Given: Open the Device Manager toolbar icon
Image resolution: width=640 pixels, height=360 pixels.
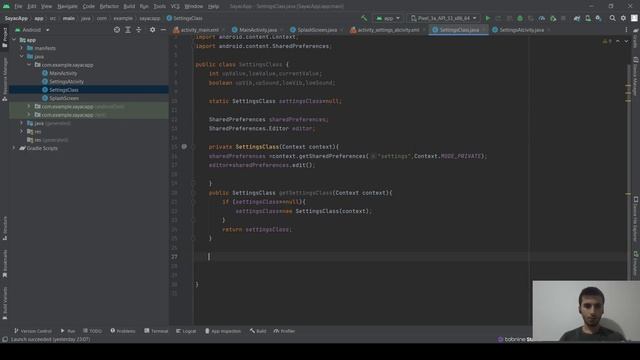Looking at the screenshot, I should 588,18.
